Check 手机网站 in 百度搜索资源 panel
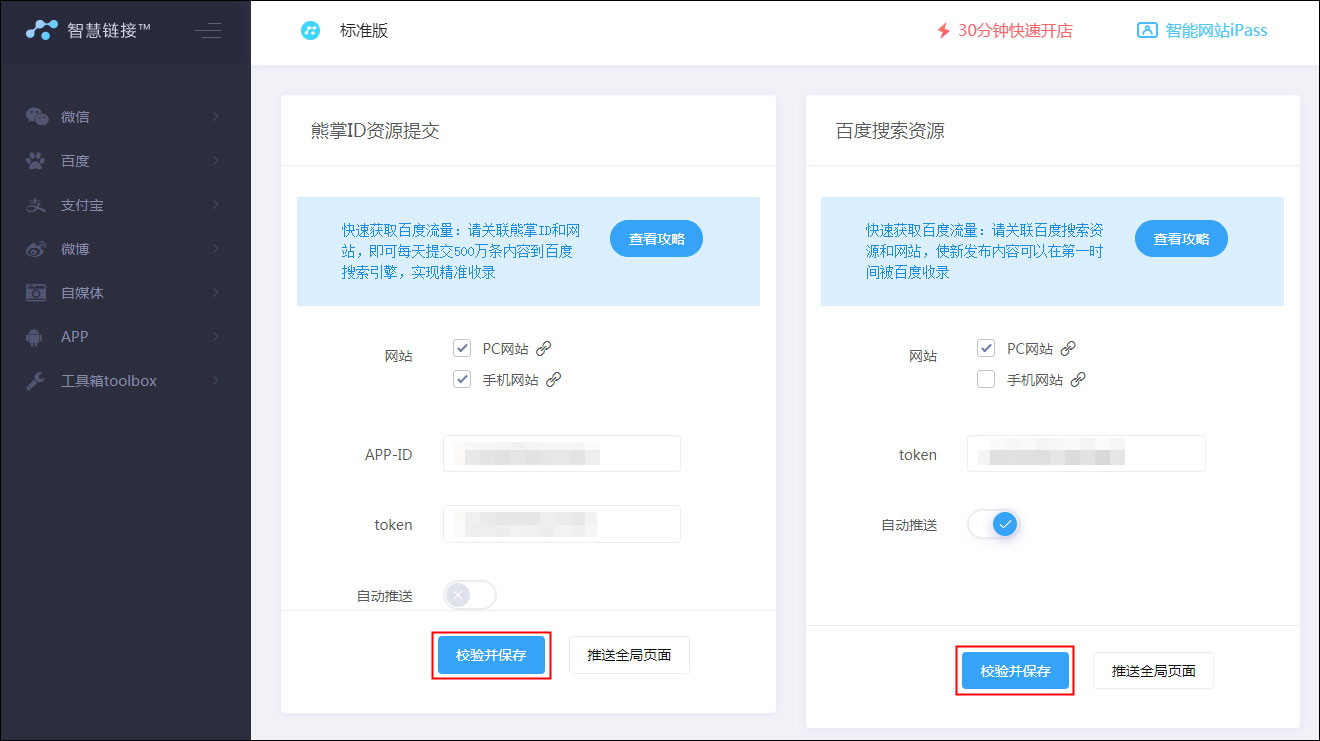The height and width of the screenshot is (741, 1320). [986, 379]
